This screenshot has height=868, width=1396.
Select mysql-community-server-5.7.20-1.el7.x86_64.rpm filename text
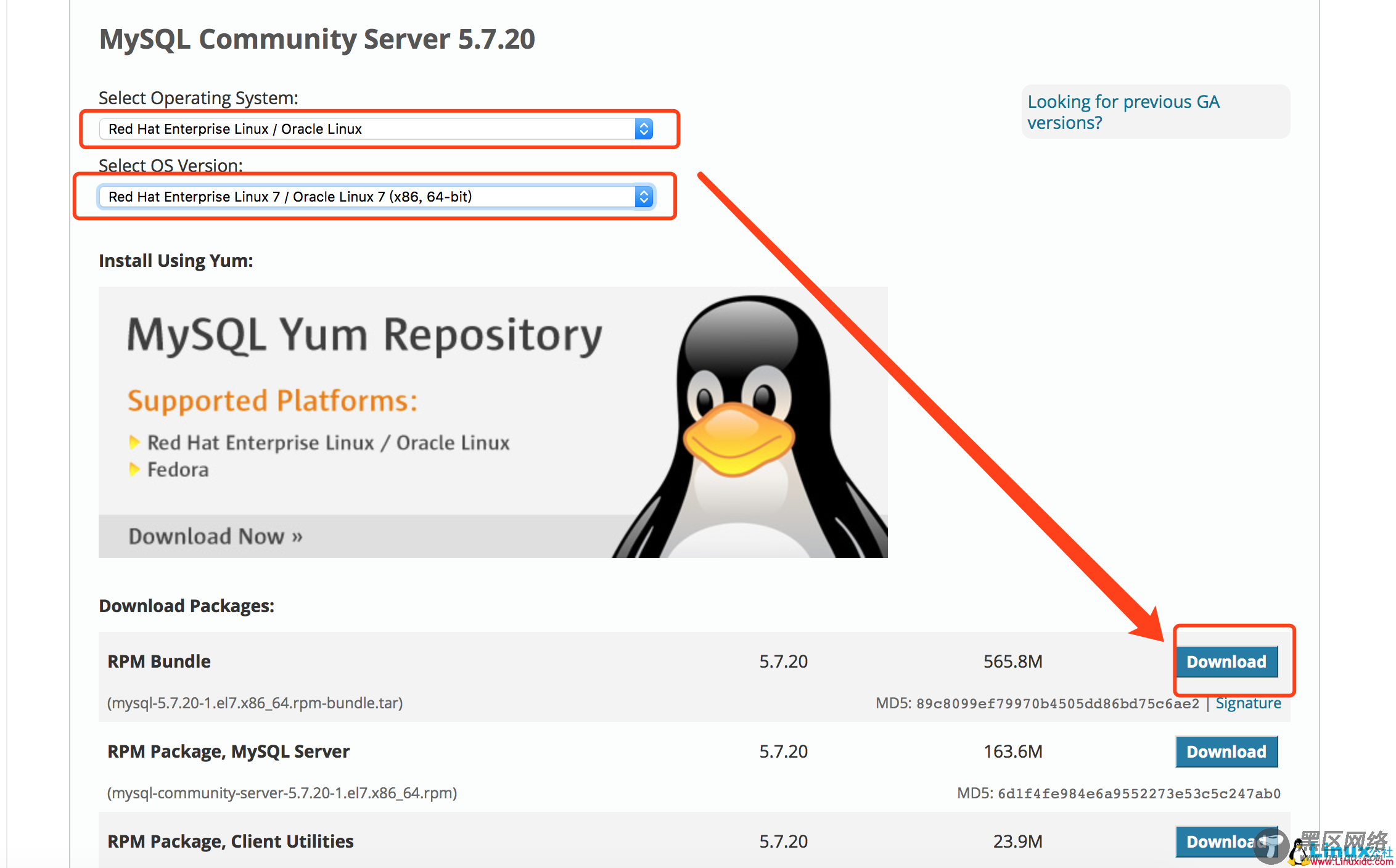282,793
